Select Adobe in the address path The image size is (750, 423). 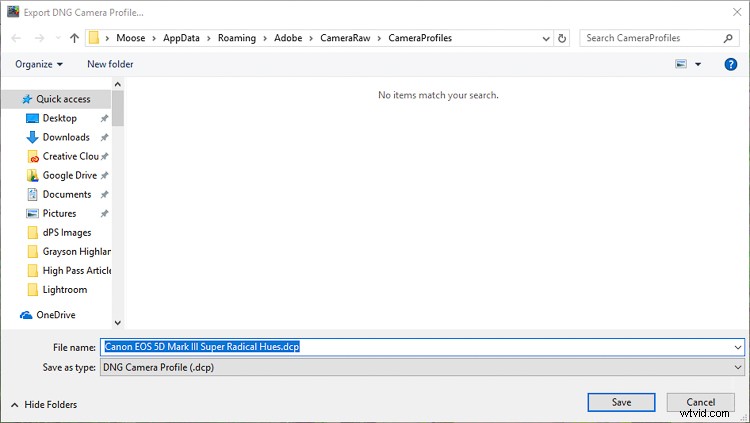point(288,38)
